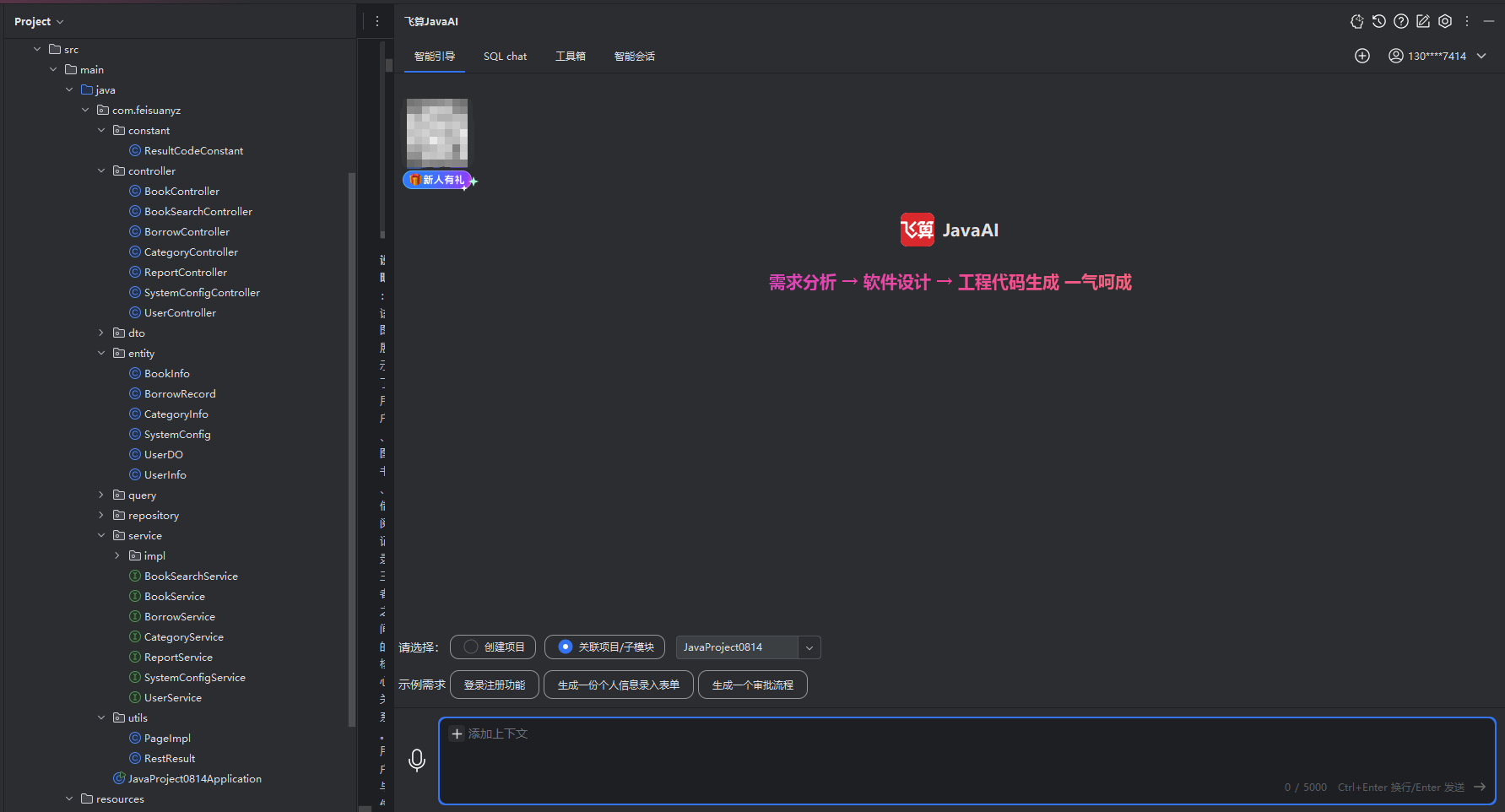Select UserController in the tree
The width and height of the screenshot is (1505, 812).
[x=180, y=312]
